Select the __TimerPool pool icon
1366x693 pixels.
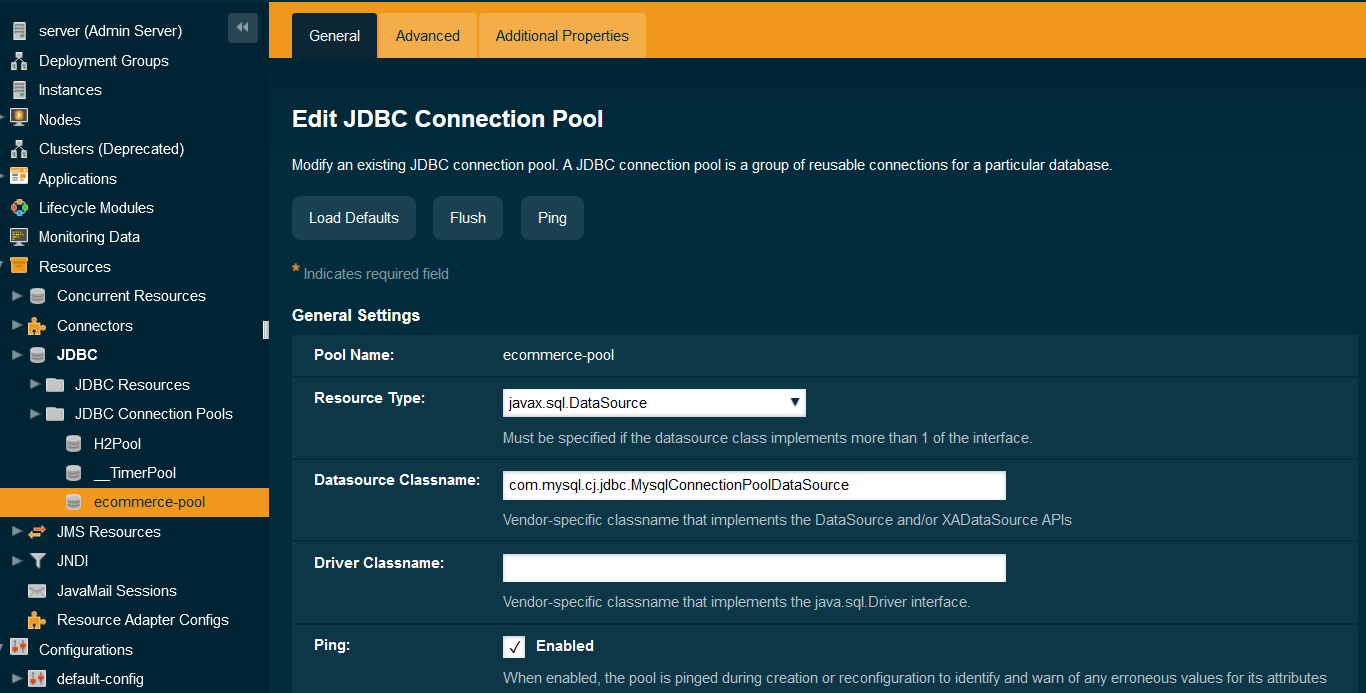tap(73, 472)
